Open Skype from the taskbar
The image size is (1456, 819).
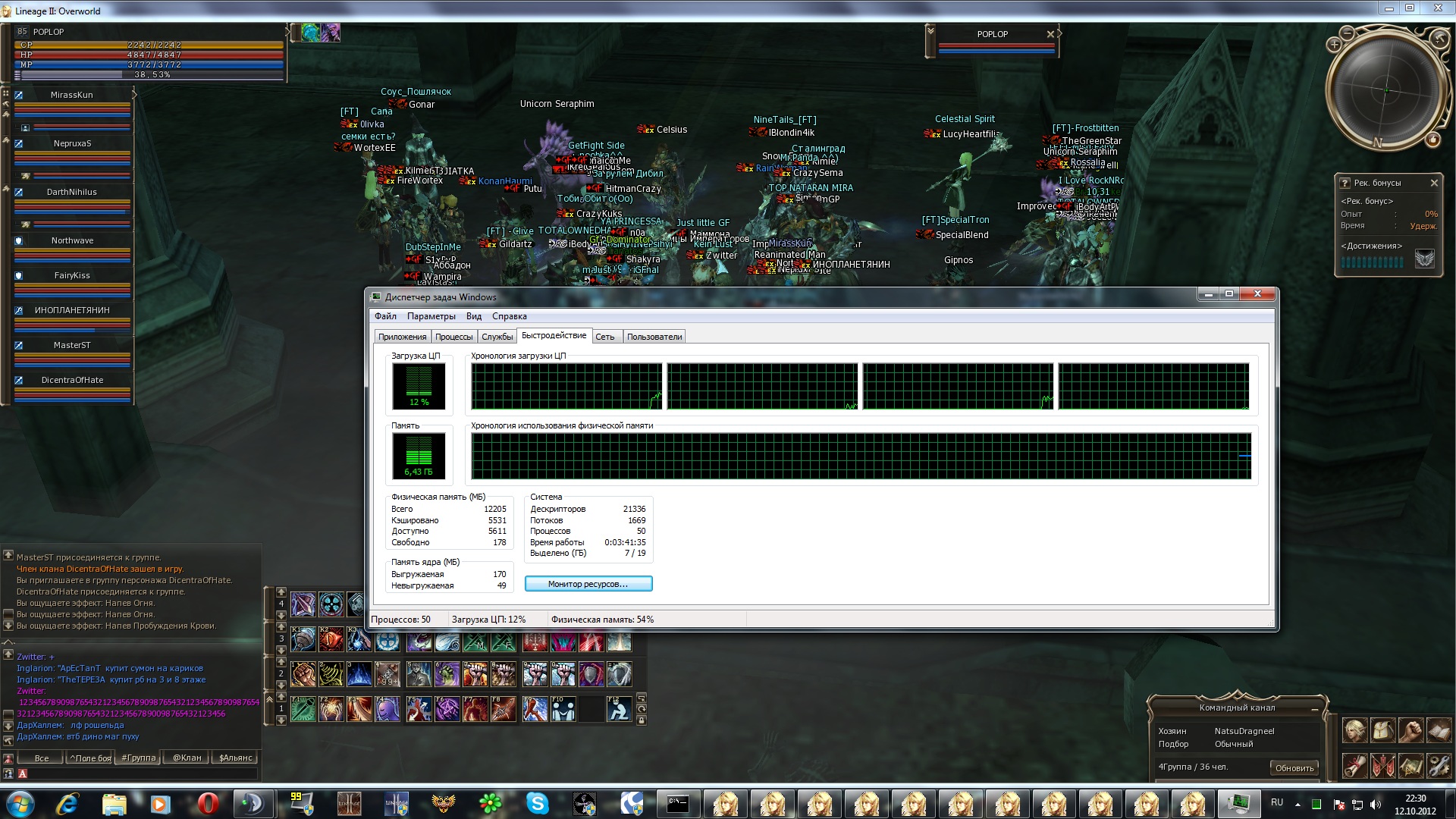[538, 803]
